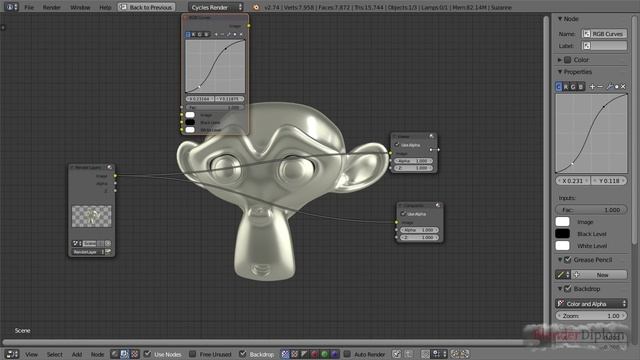
Task: Zoom in curve view with plus icon in sidebar
Action: click(592, 87)
